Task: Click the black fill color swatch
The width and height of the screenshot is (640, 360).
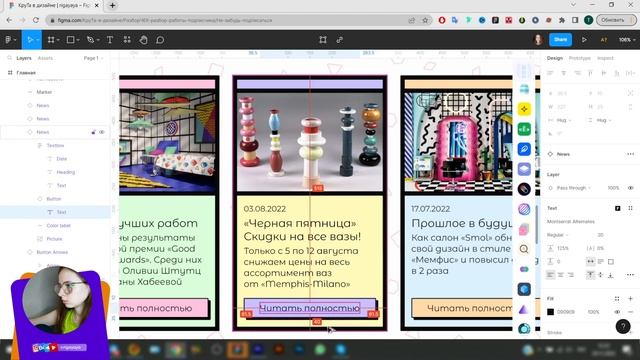Action: coord(551,312)
